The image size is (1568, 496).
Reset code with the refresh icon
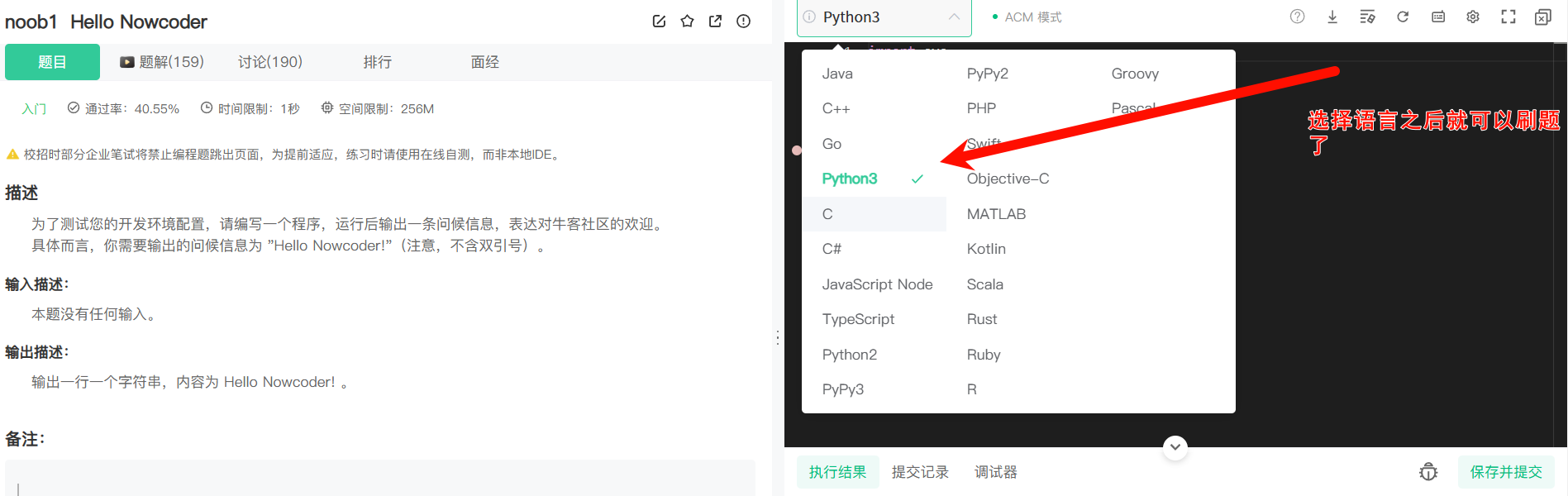tap(1403, 17)
